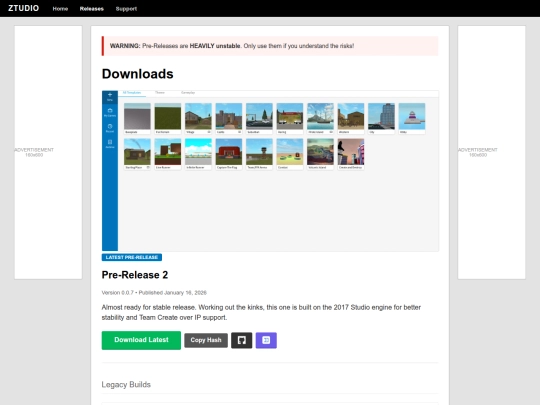Go to the Home page
The height and width of the screenshot is (405, 540).
click(60, 9)
